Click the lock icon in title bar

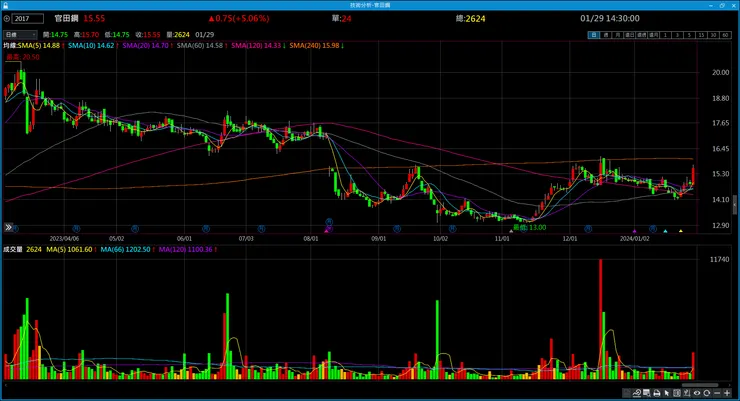point(5,5)
